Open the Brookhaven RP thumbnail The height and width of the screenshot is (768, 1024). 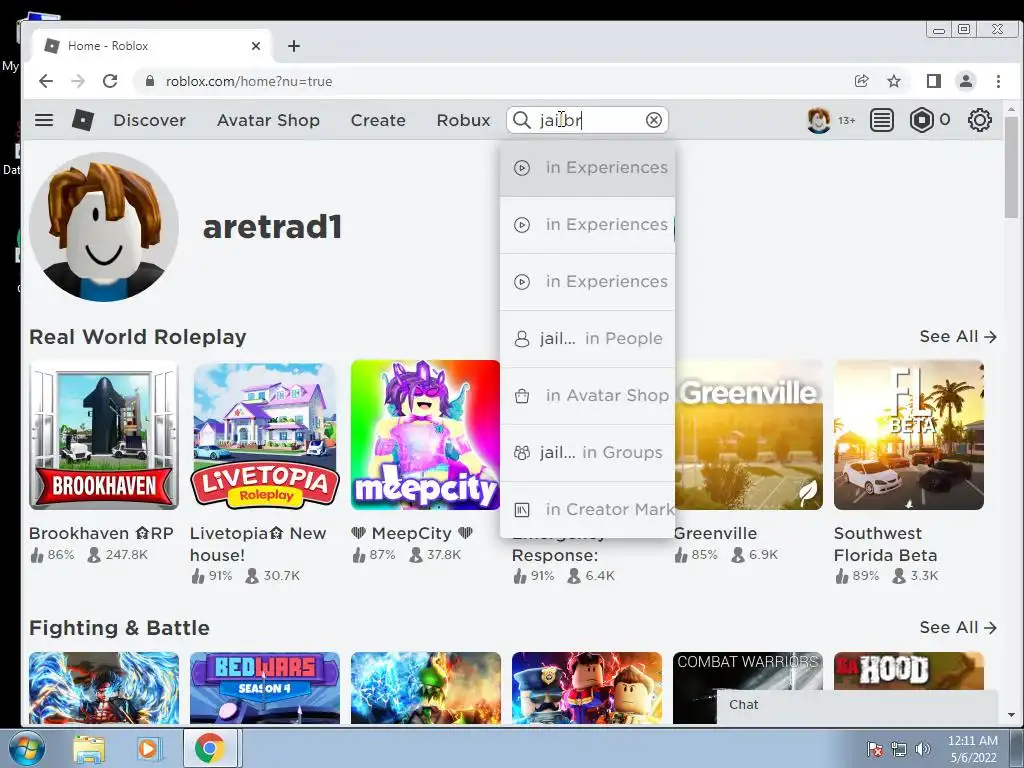(x=104, y=435)
